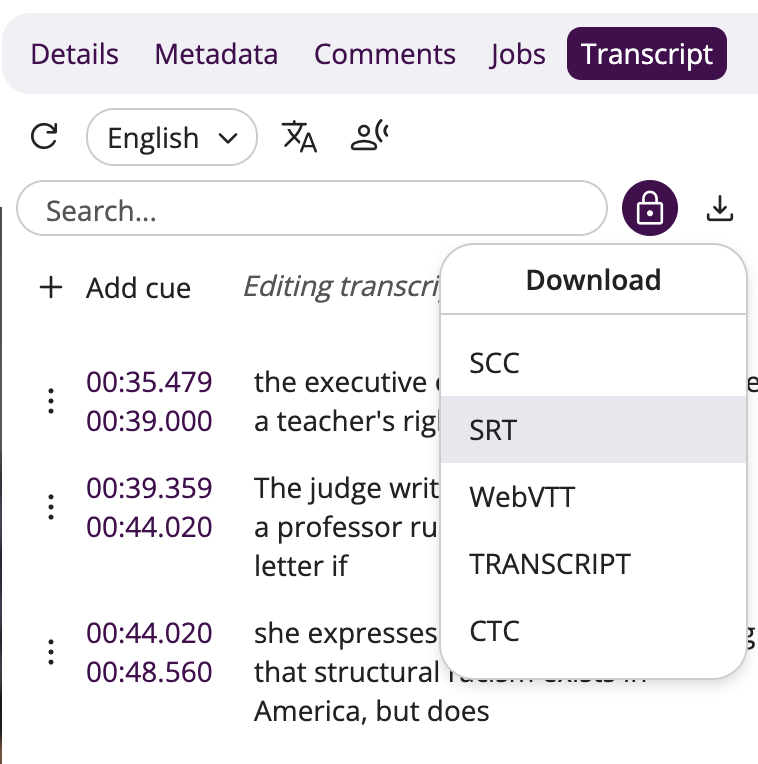Switch to the Details tab
The width and height of the screenshot is (758, 764).
(74, 54)
